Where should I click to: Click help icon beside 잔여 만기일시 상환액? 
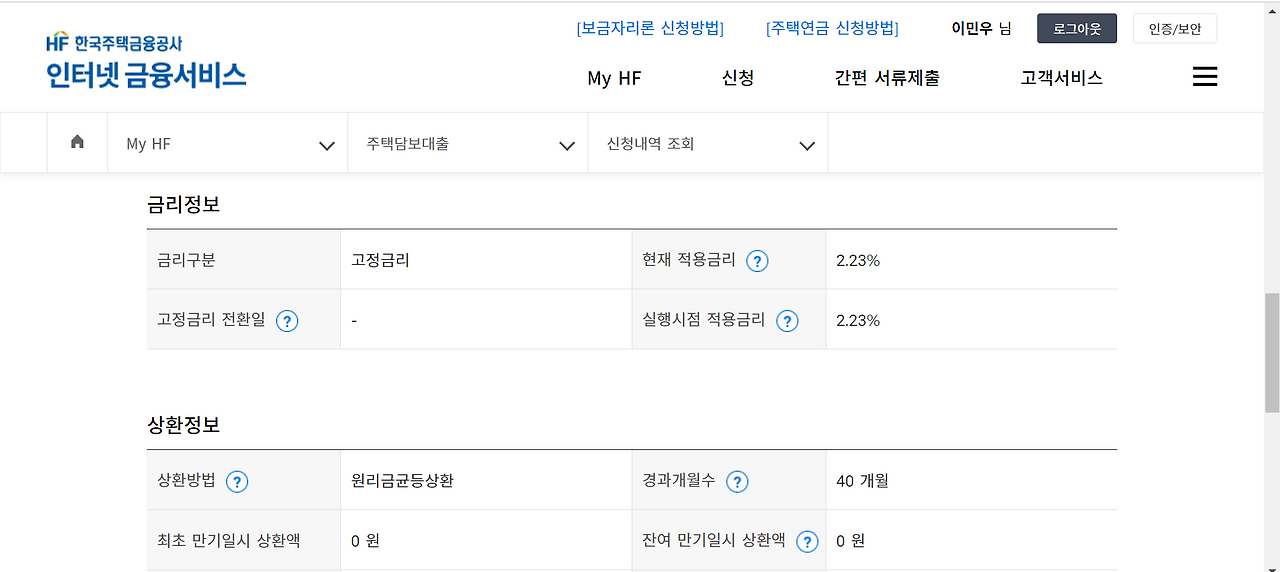click(x=807, y=541)
